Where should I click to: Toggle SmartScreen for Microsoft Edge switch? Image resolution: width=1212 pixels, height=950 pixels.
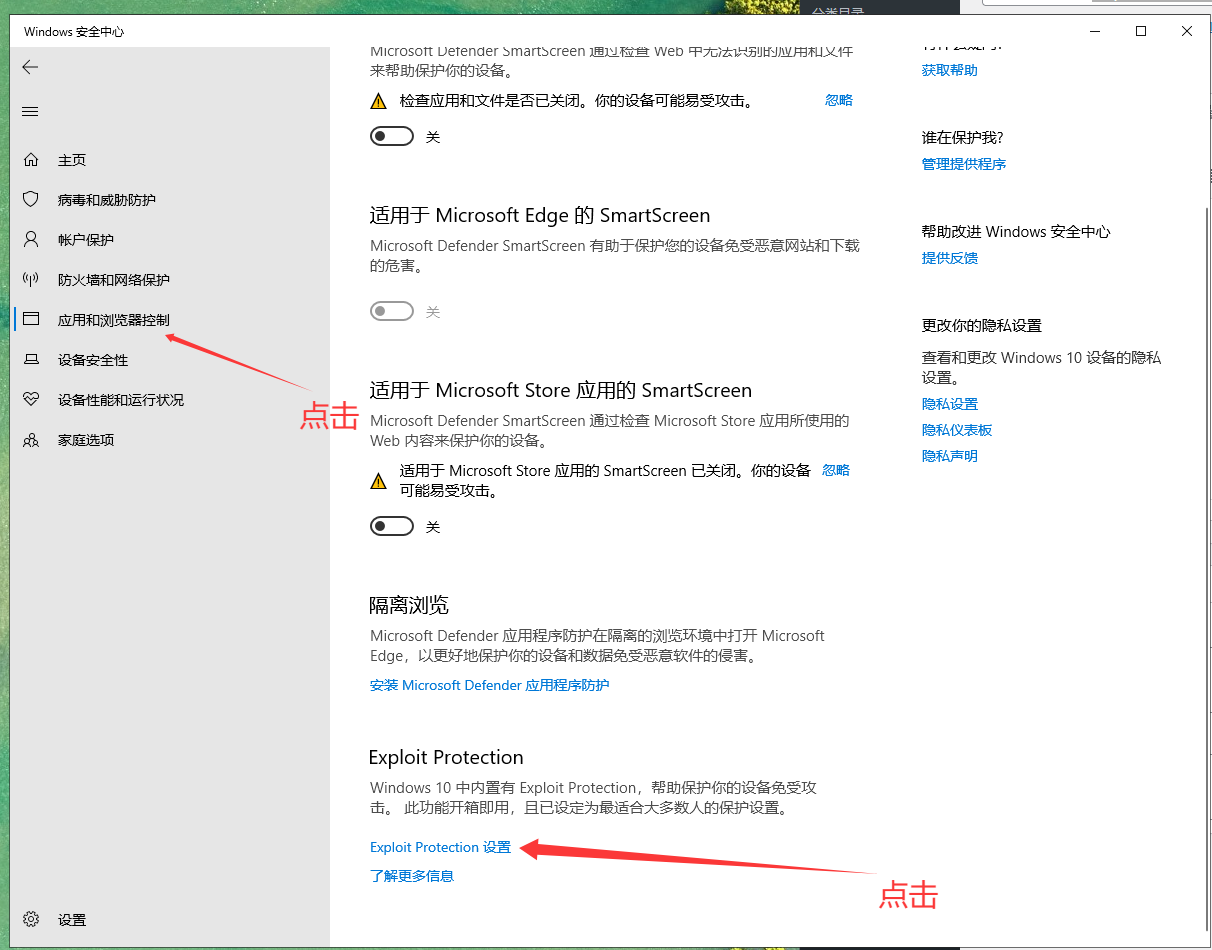point(392,312)
